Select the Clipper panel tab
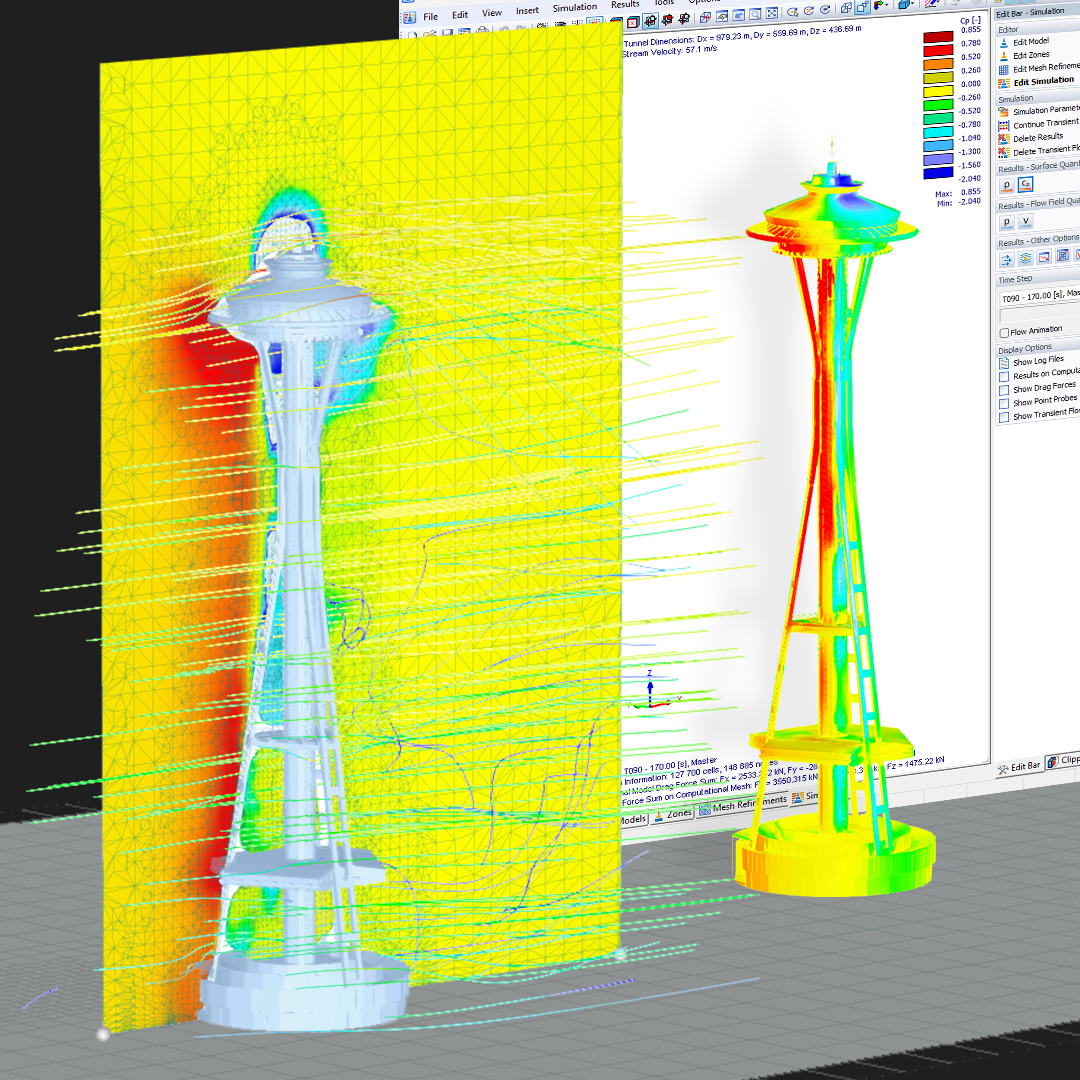The image size is (1080, 1080). 1063,760
